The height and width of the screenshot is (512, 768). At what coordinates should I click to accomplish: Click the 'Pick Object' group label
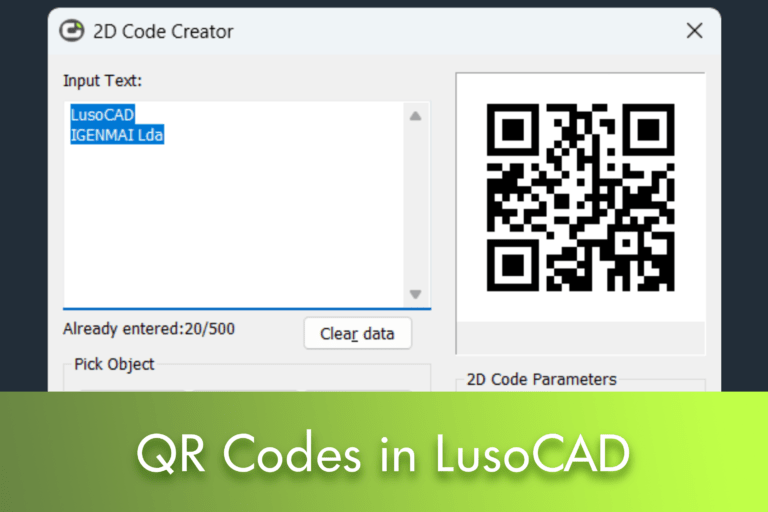114,364
